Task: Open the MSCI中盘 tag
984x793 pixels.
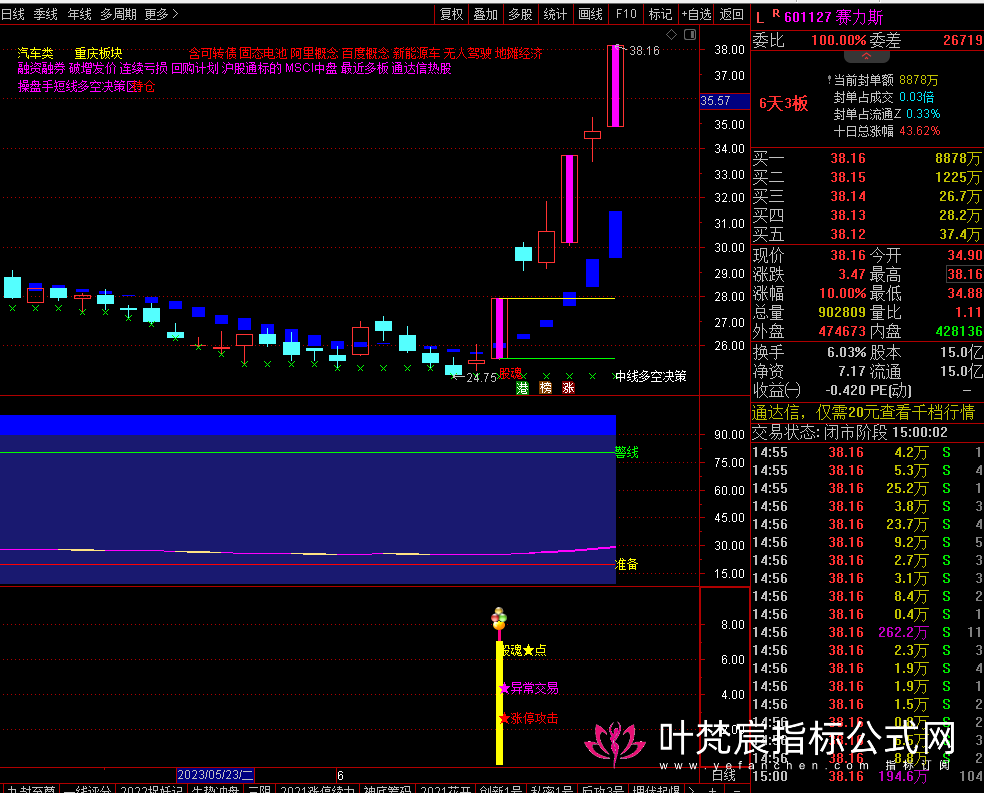Action: (311, 68)
